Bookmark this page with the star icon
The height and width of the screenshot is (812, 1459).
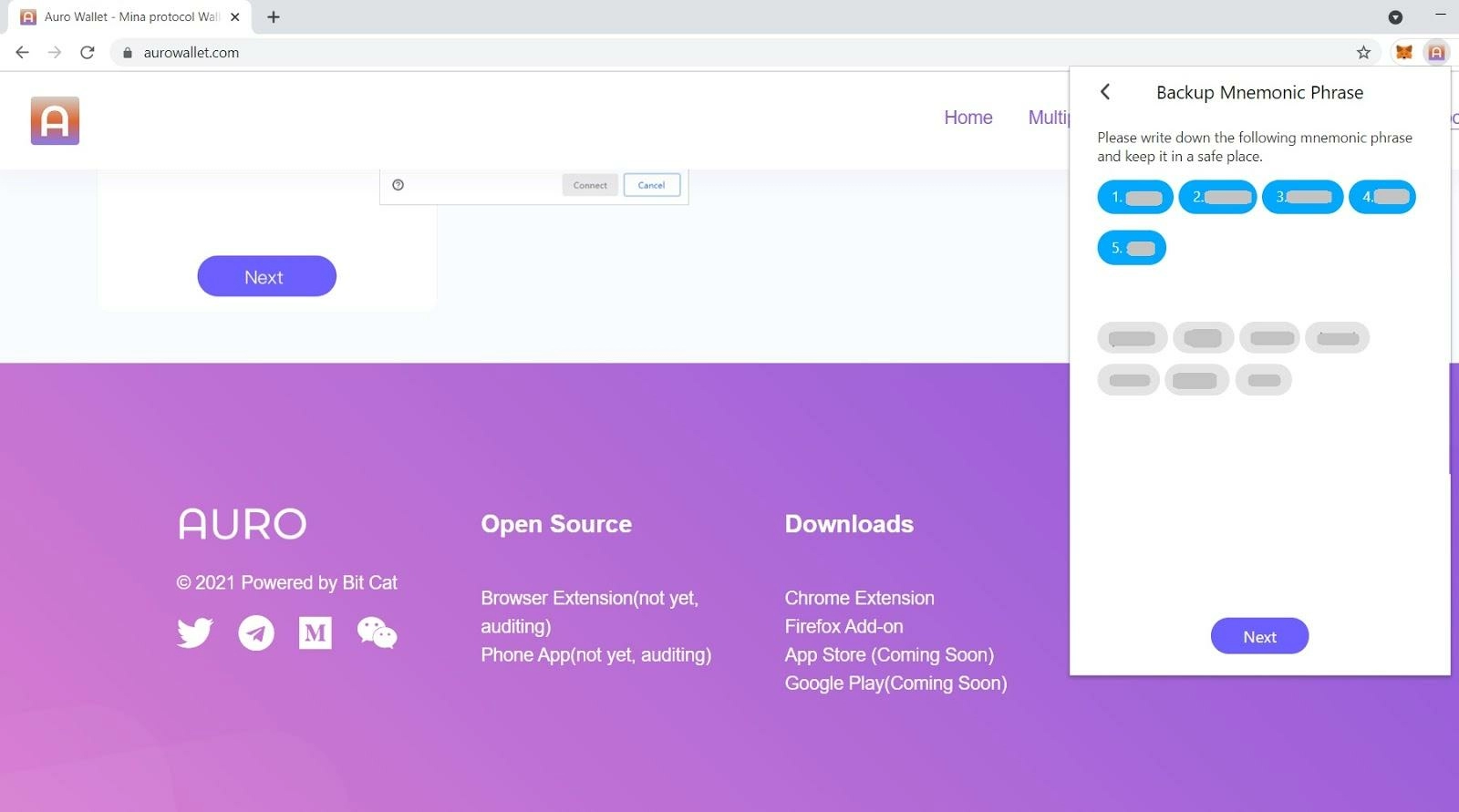click(1363, 52)
